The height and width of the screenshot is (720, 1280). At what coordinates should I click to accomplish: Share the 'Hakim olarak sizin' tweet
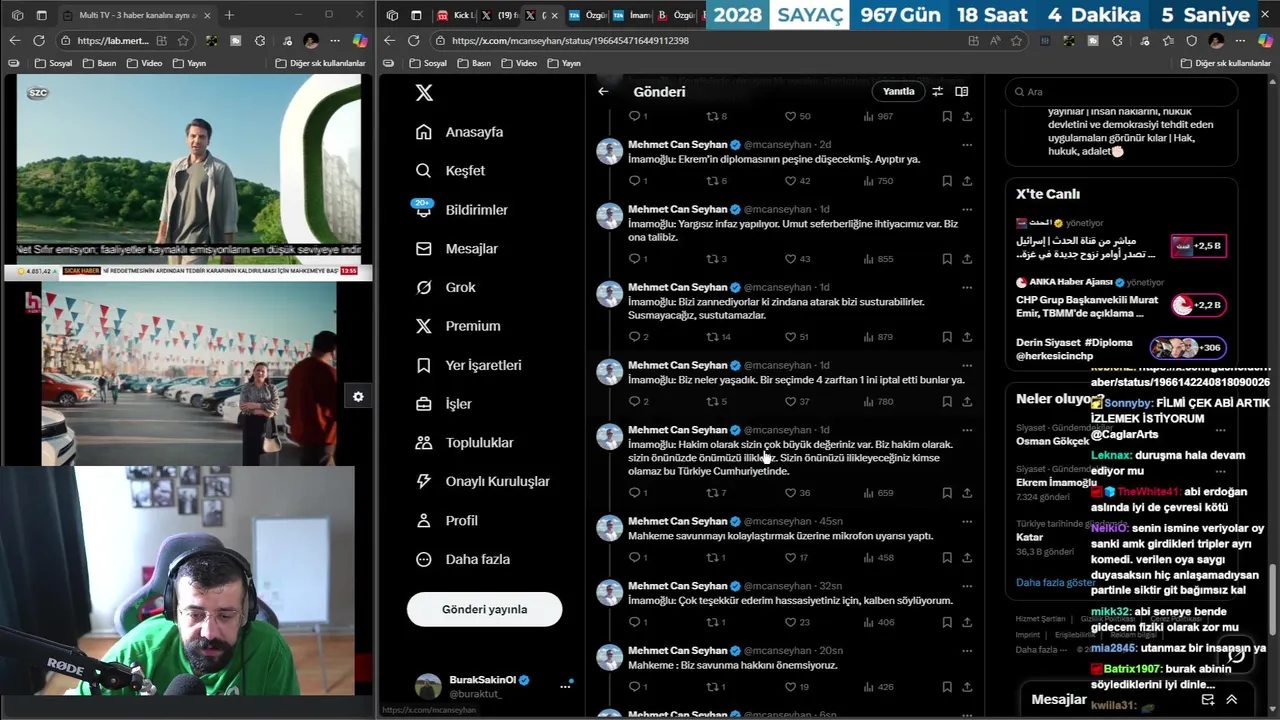point(967,493)
